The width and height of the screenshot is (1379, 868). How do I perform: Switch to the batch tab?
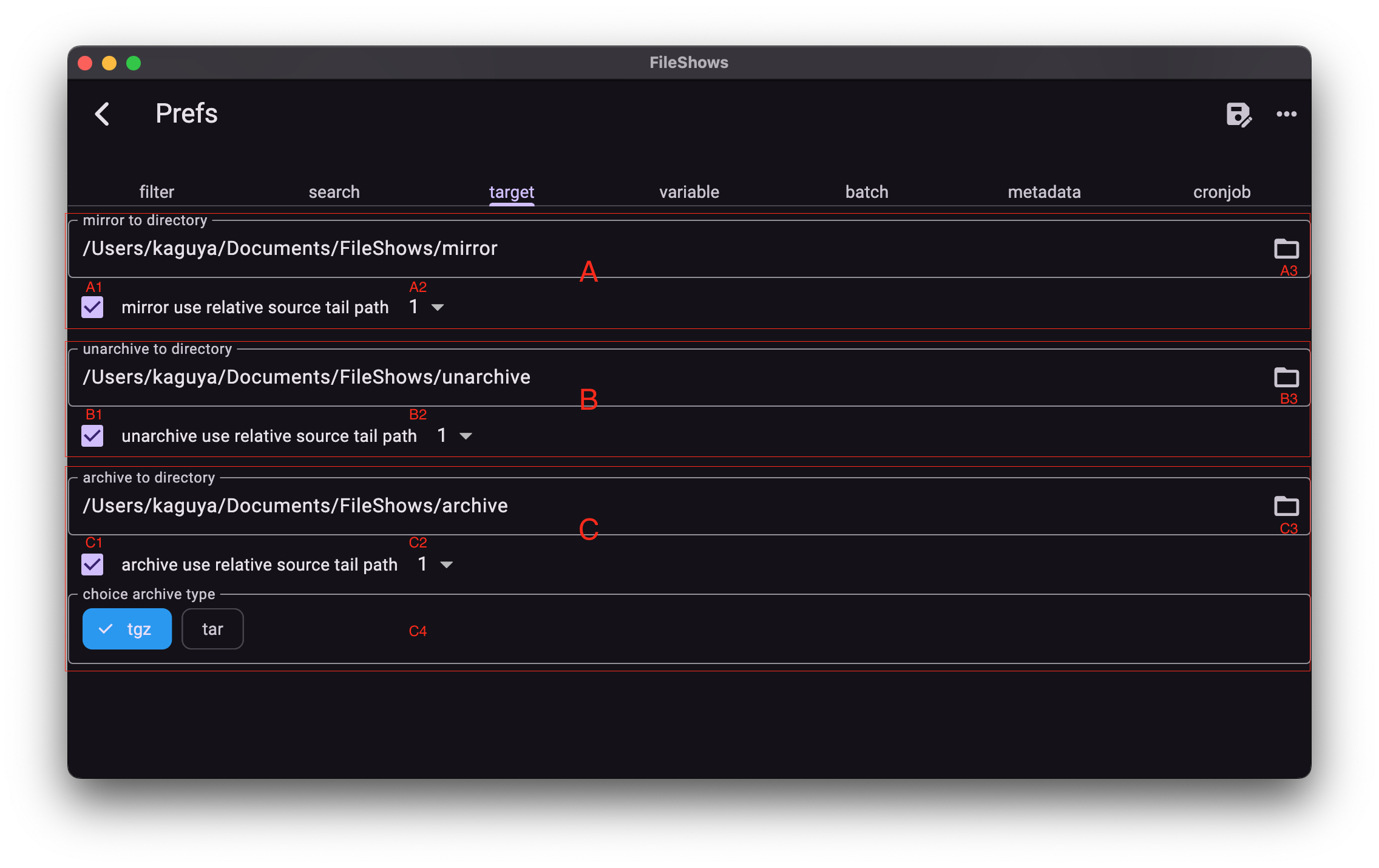[x=866, y=192]
